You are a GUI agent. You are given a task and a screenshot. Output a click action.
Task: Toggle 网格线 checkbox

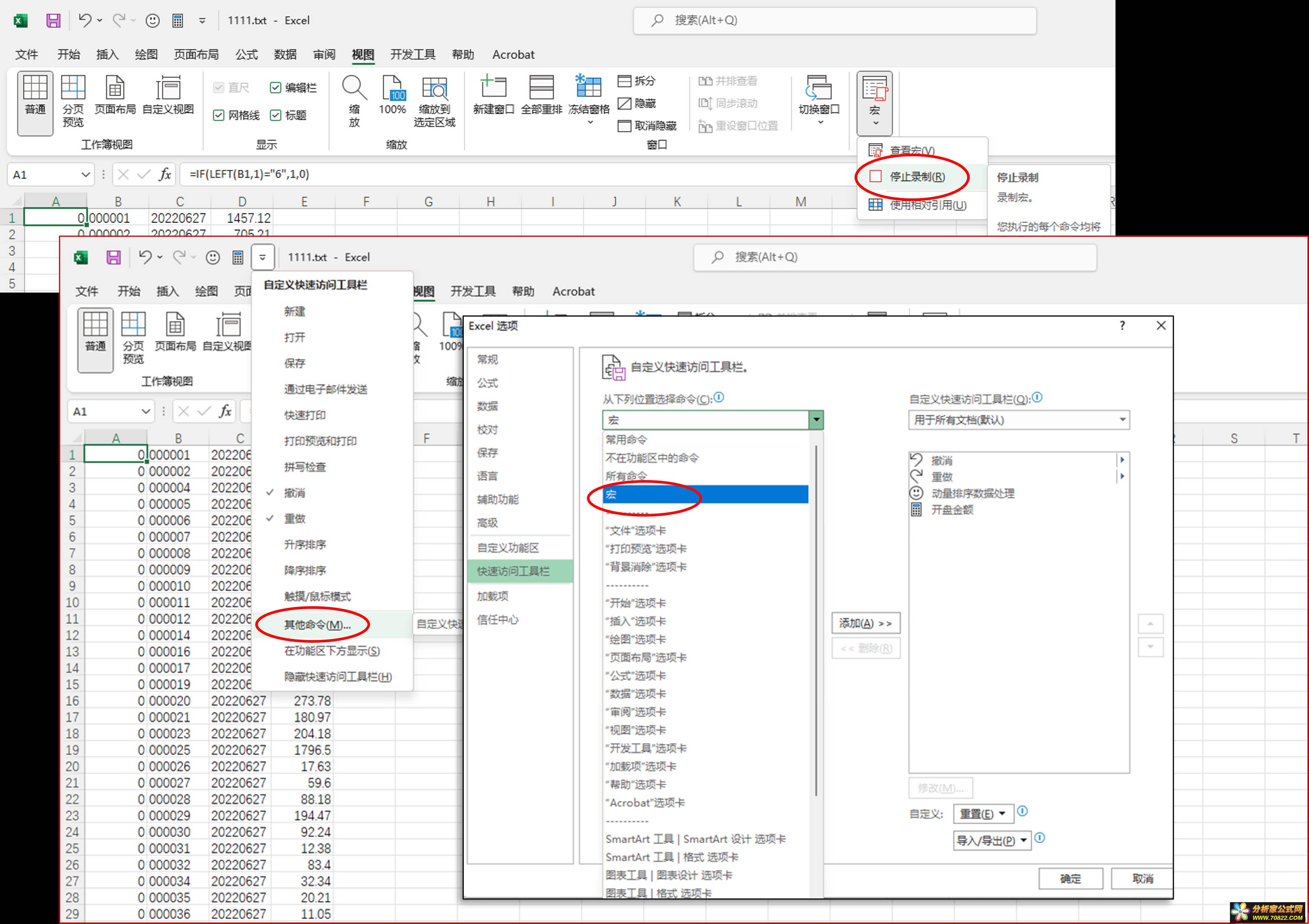(x=218, y=115)
